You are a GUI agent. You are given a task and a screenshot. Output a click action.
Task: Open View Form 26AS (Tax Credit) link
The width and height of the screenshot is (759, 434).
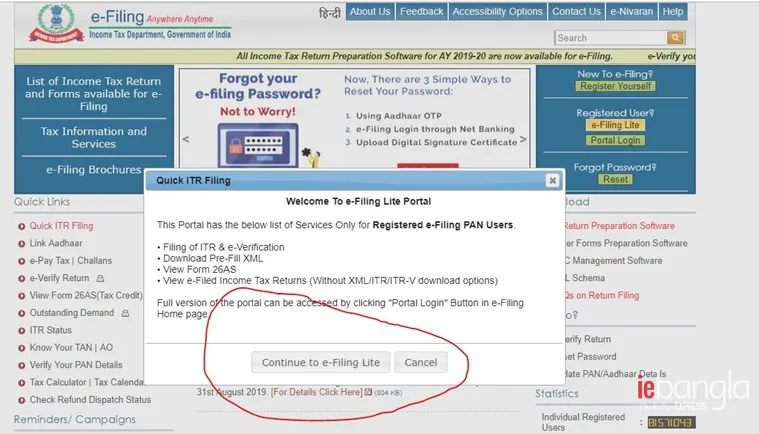click(x=86, y=296)
